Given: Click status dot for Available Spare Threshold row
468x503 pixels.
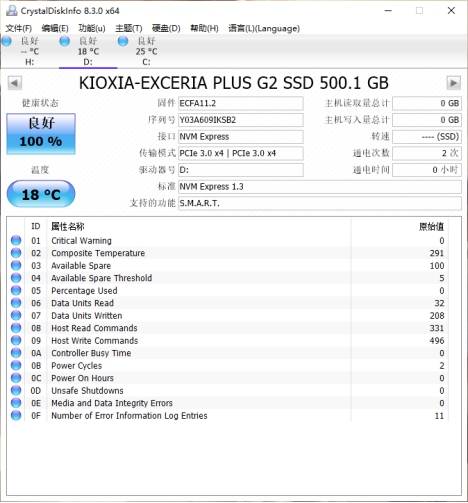Looking at the screenshot, I should click(x=16, y=278).
